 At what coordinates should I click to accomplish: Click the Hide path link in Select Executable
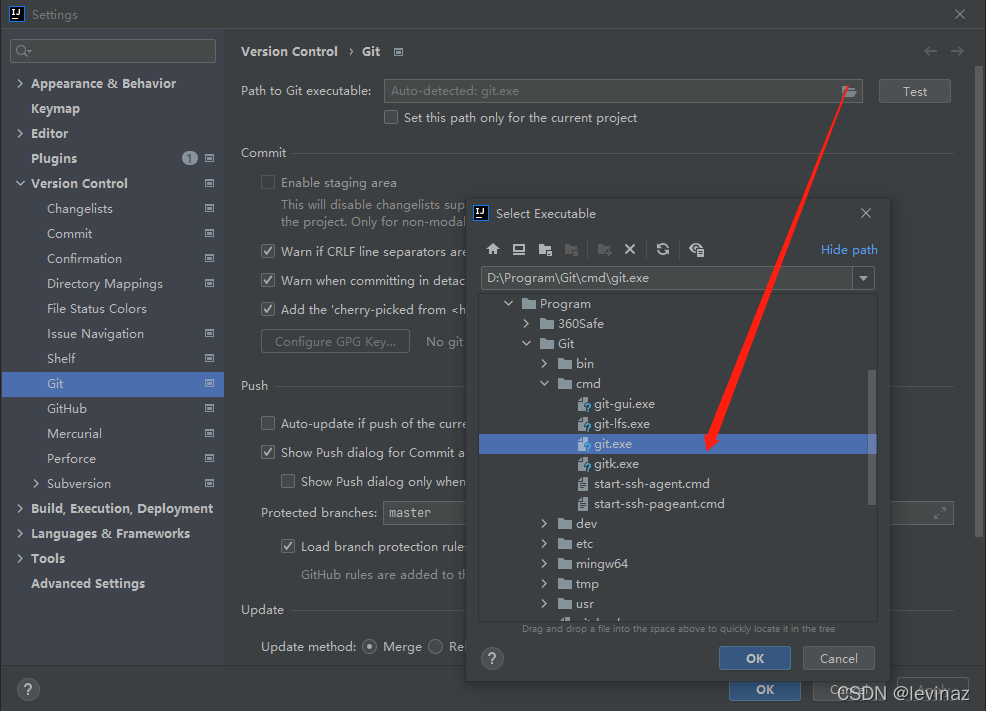[x=848, y=249]
